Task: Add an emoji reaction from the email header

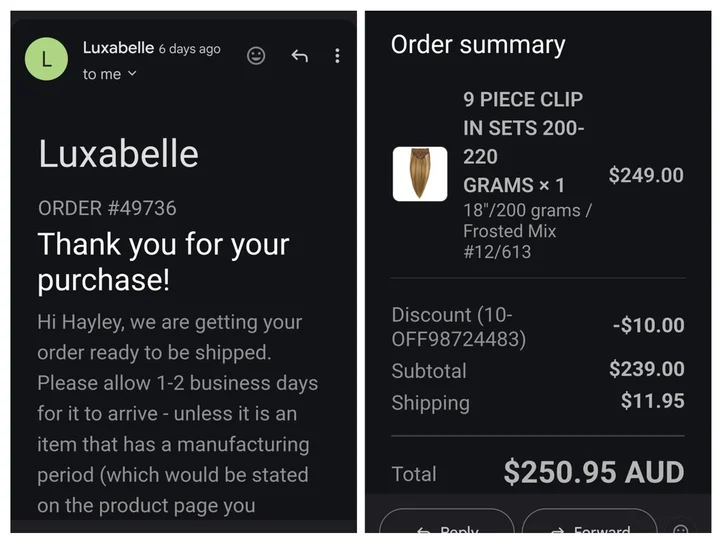Action: click(x=256, y=56)
